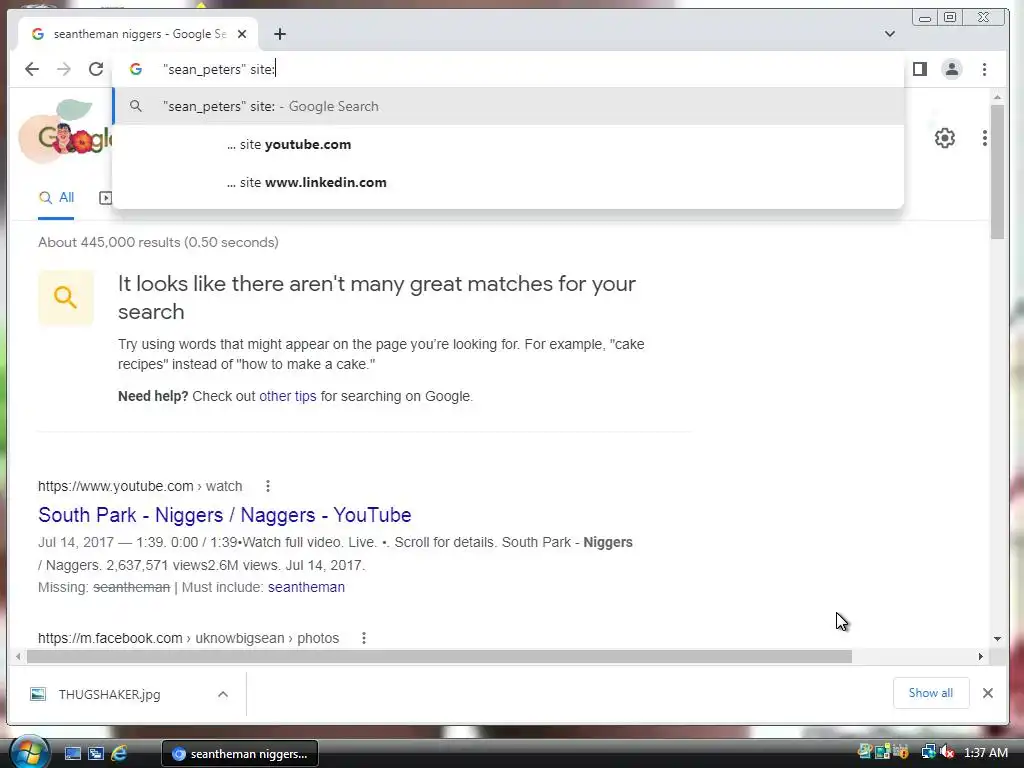Click Show all downloads button
Viewport: 1024px width, 768px height.
[931, 693]
